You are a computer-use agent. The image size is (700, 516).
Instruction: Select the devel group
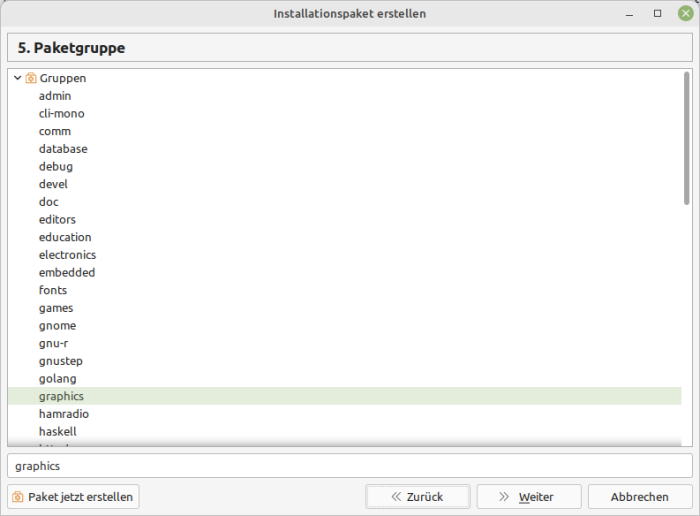pos(345,184)
